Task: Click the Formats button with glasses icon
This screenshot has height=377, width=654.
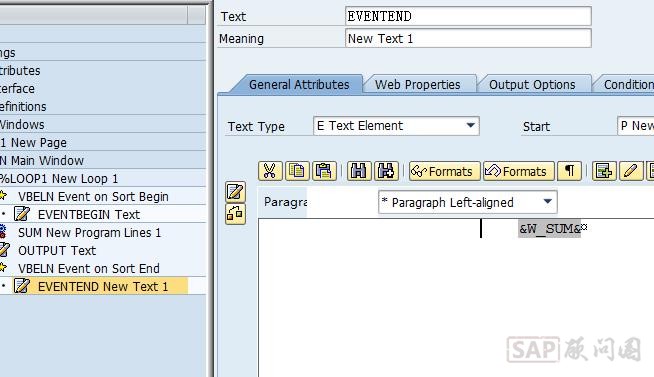Action: (x=445, y=171)
